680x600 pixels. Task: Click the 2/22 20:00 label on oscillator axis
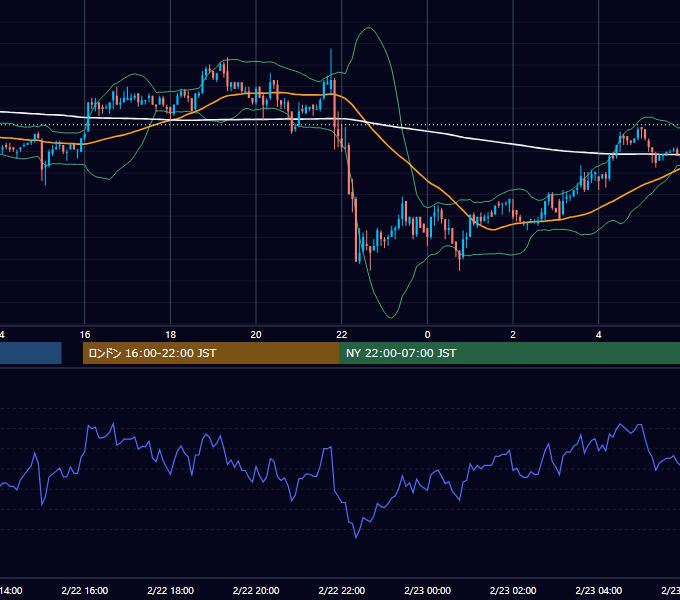256,590
